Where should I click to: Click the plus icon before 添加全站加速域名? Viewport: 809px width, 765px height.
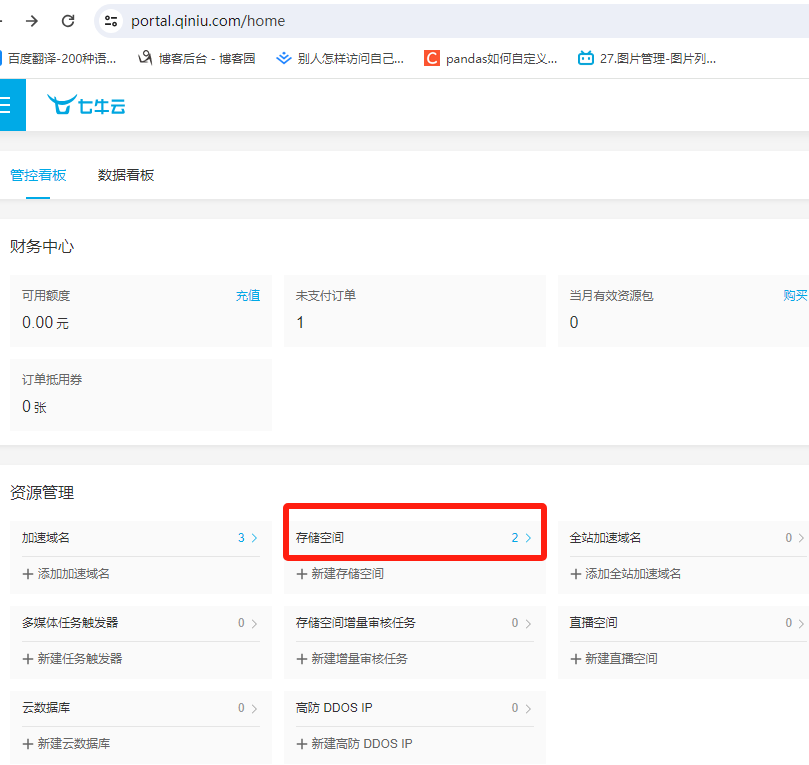click(x=576, y=574)
